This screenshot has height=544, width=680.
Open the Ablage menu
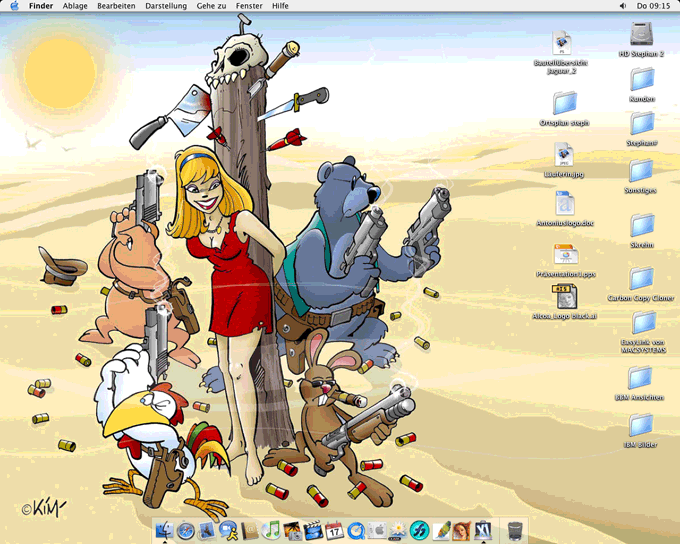pos(75,6)
